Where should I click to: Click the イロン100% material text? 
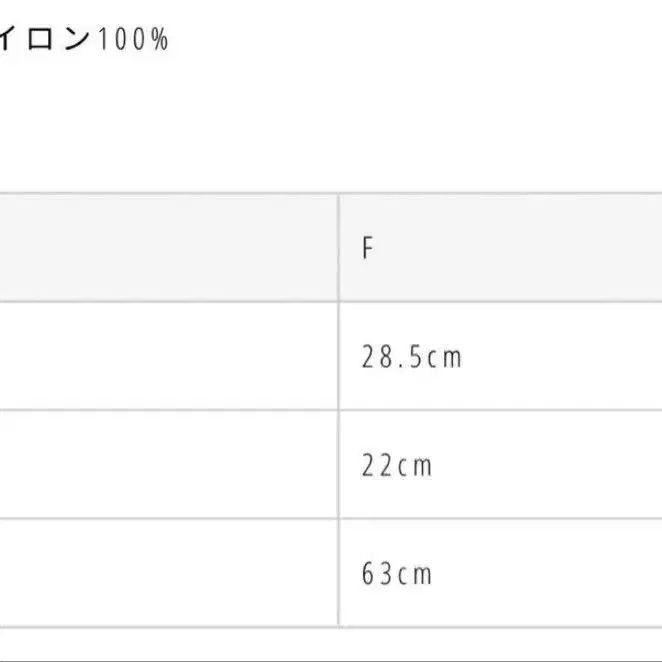84,39
